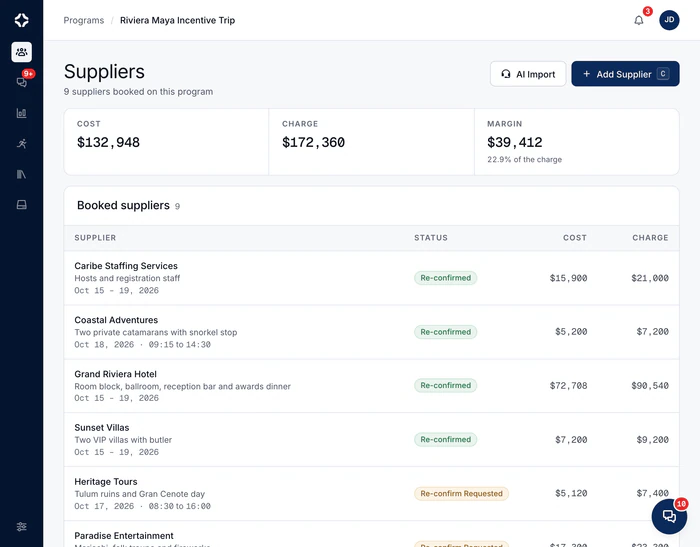
Task: Sort by the CHARGE column header
Action: (650, 238)
